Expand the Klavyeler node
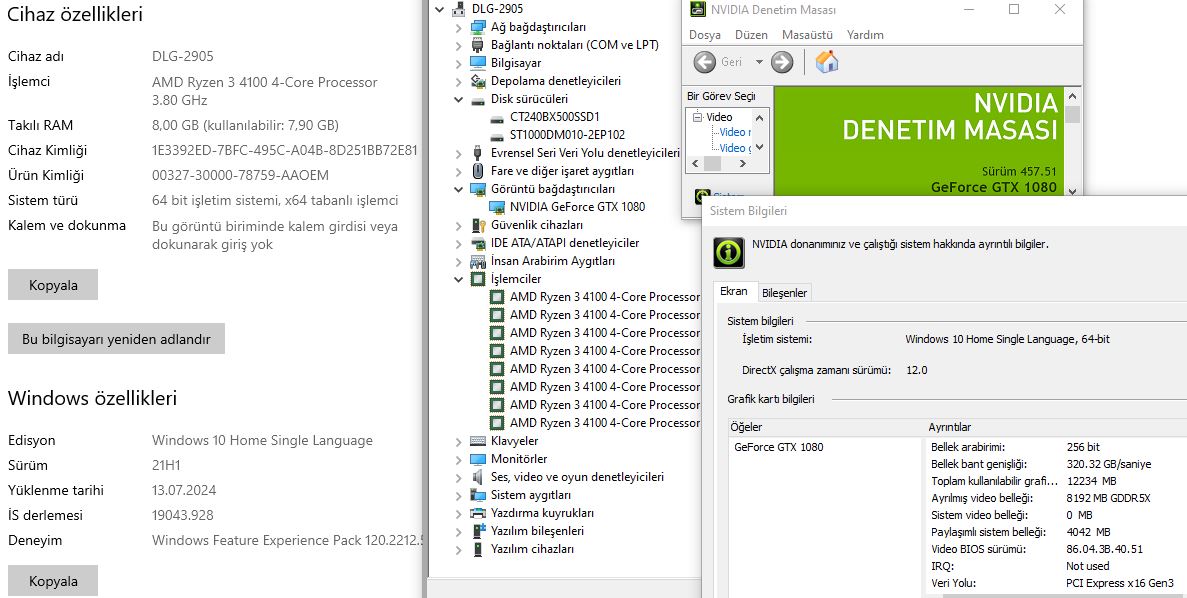The height and width of the screenshot is (598, 1187). 459,441
